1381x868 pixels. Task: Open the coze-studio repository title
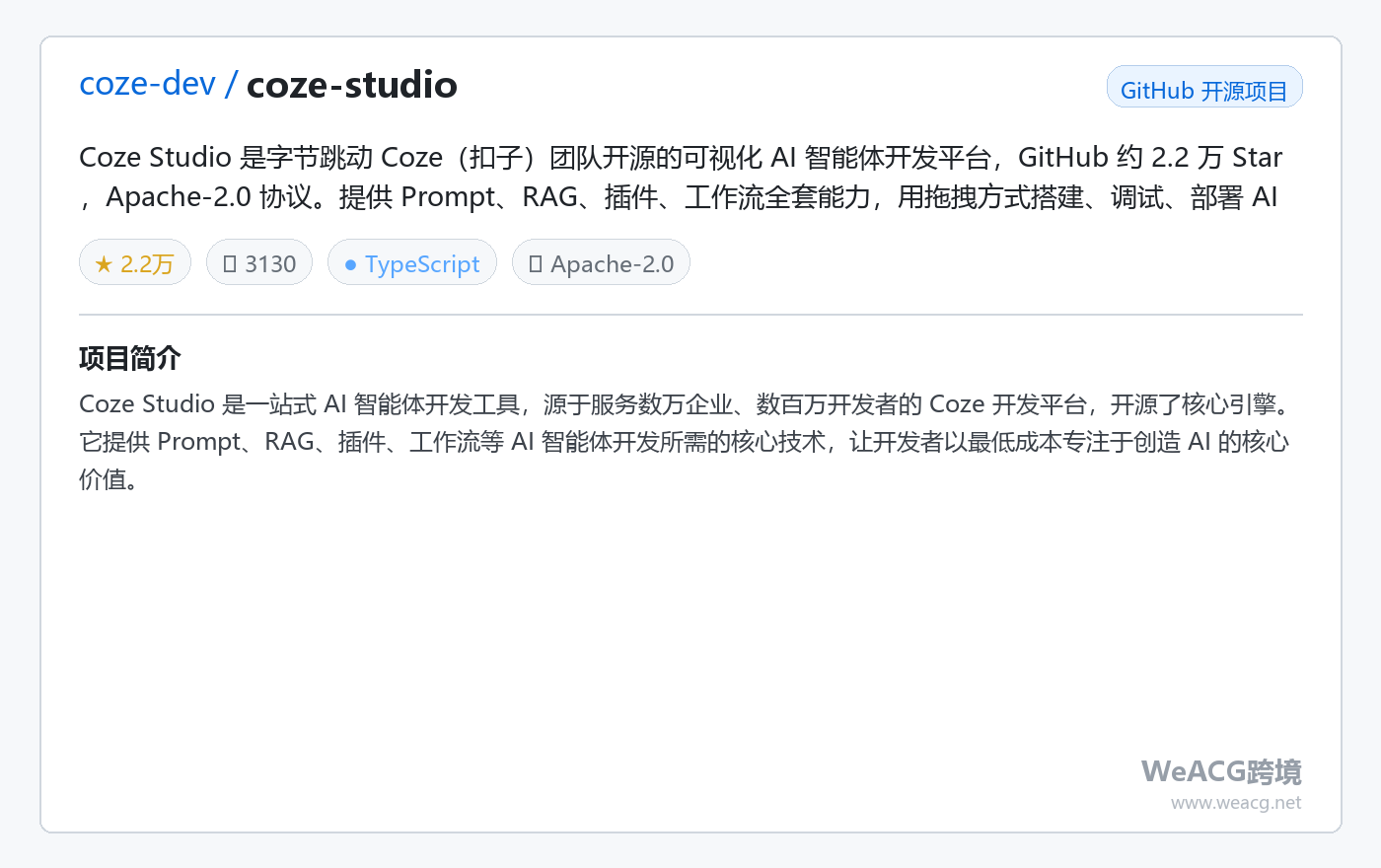[x=352, y=85]
